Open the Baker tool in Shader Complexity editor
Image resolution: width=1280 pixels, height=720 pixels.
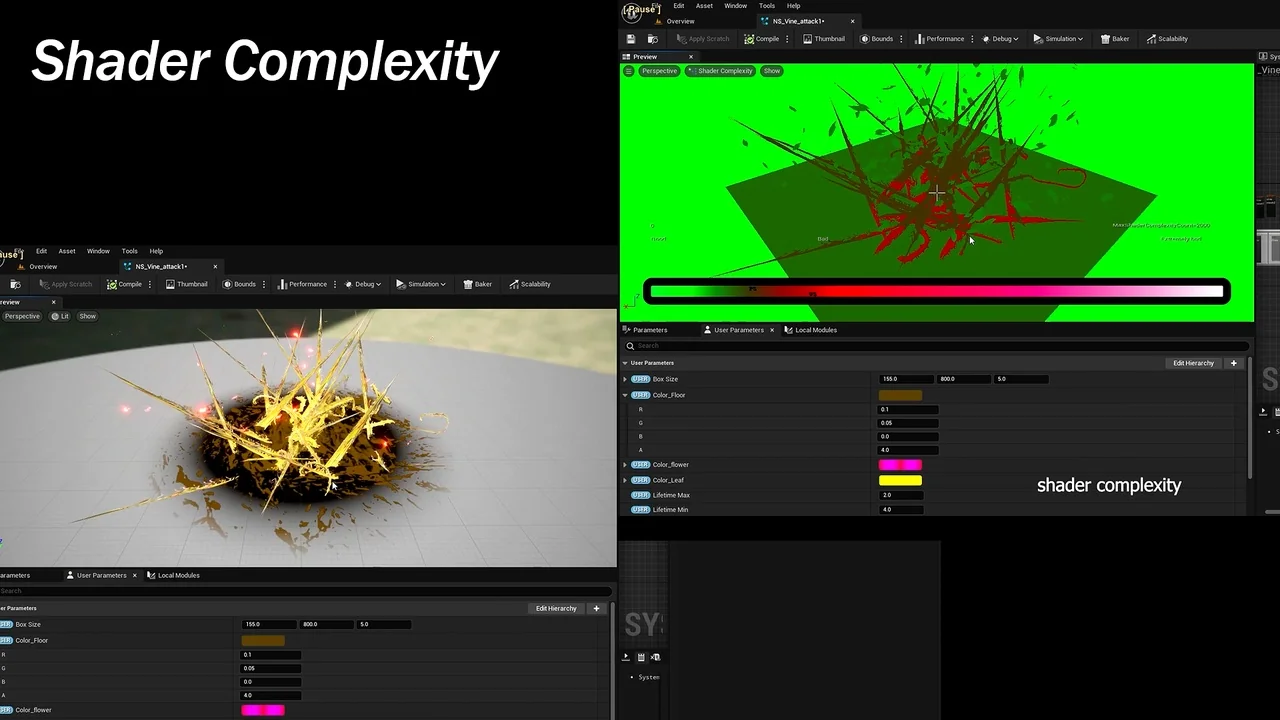point(1115,39)
